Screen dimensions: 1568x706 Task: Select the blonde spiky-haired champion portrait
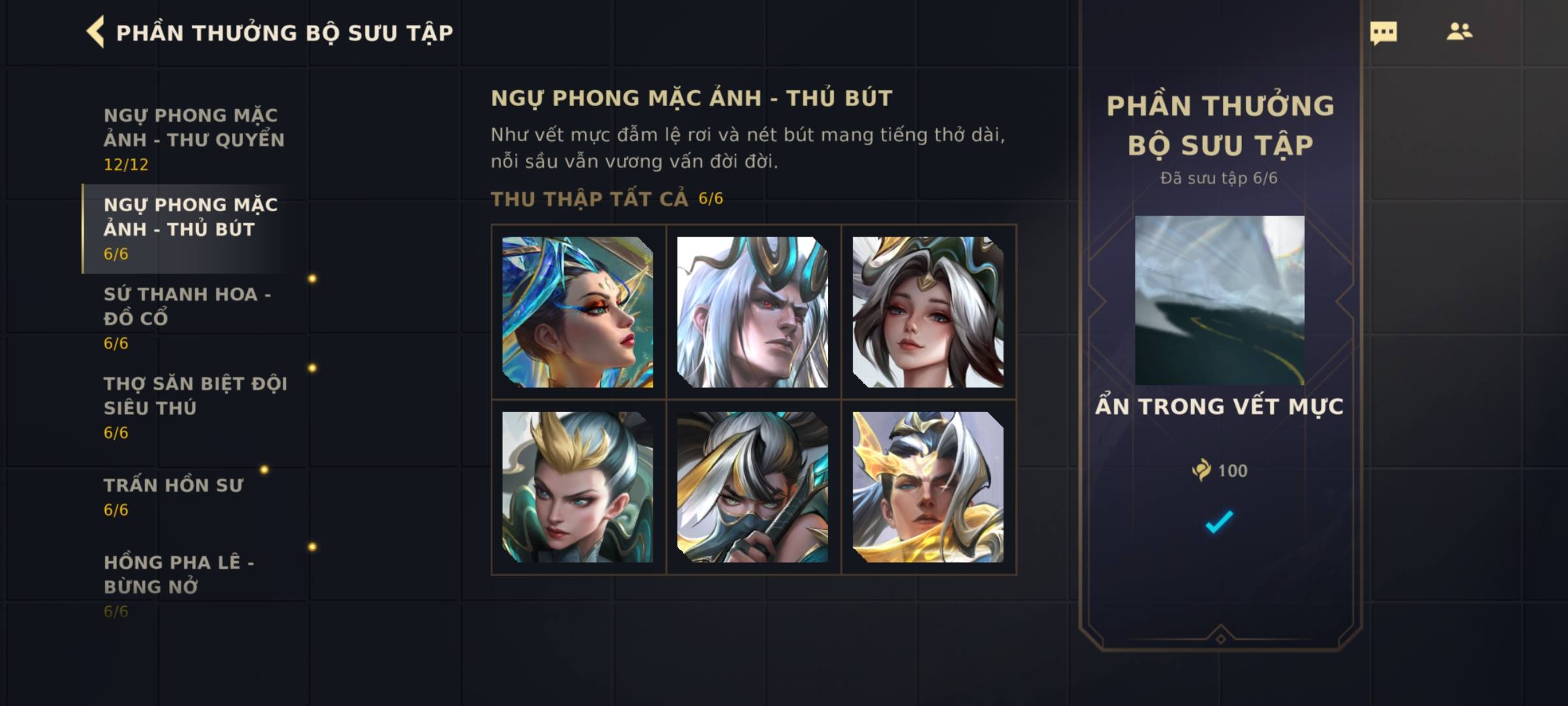(578, 487)
